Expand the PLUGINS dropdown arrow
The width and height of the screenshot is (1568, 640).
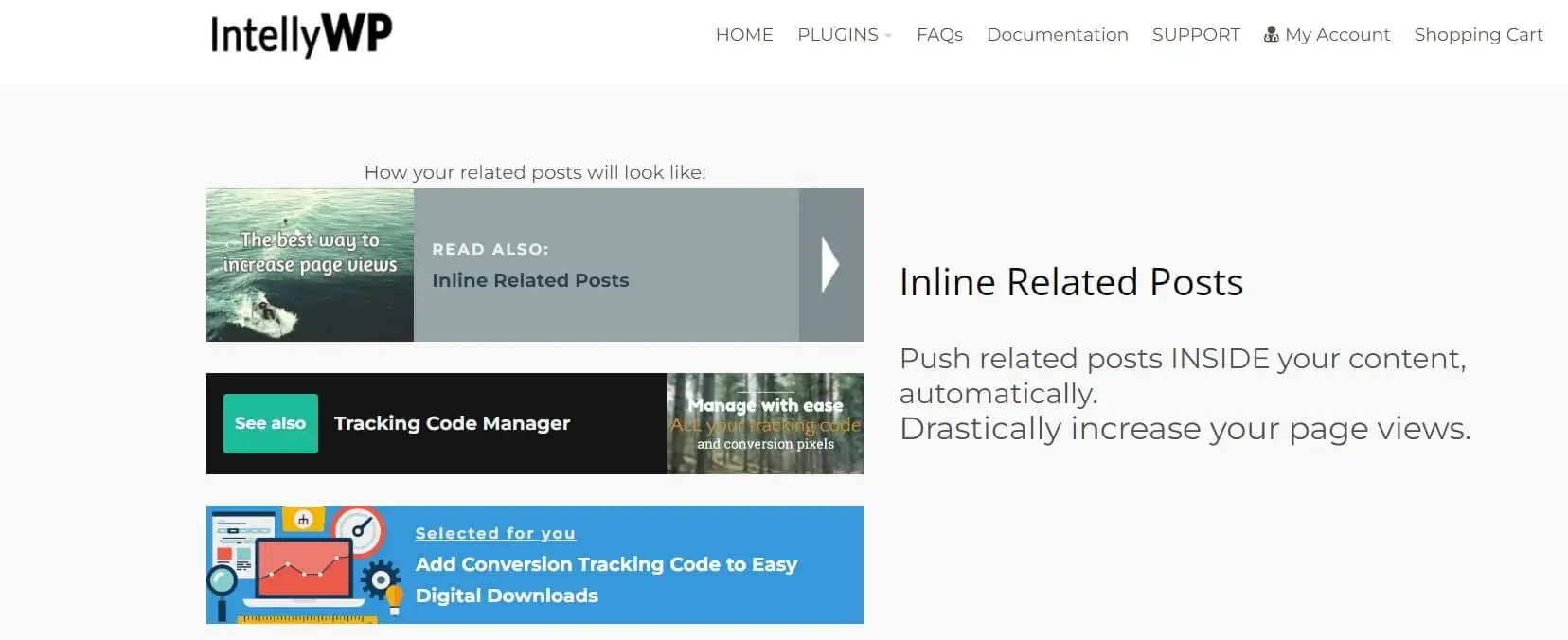[888, 36]
